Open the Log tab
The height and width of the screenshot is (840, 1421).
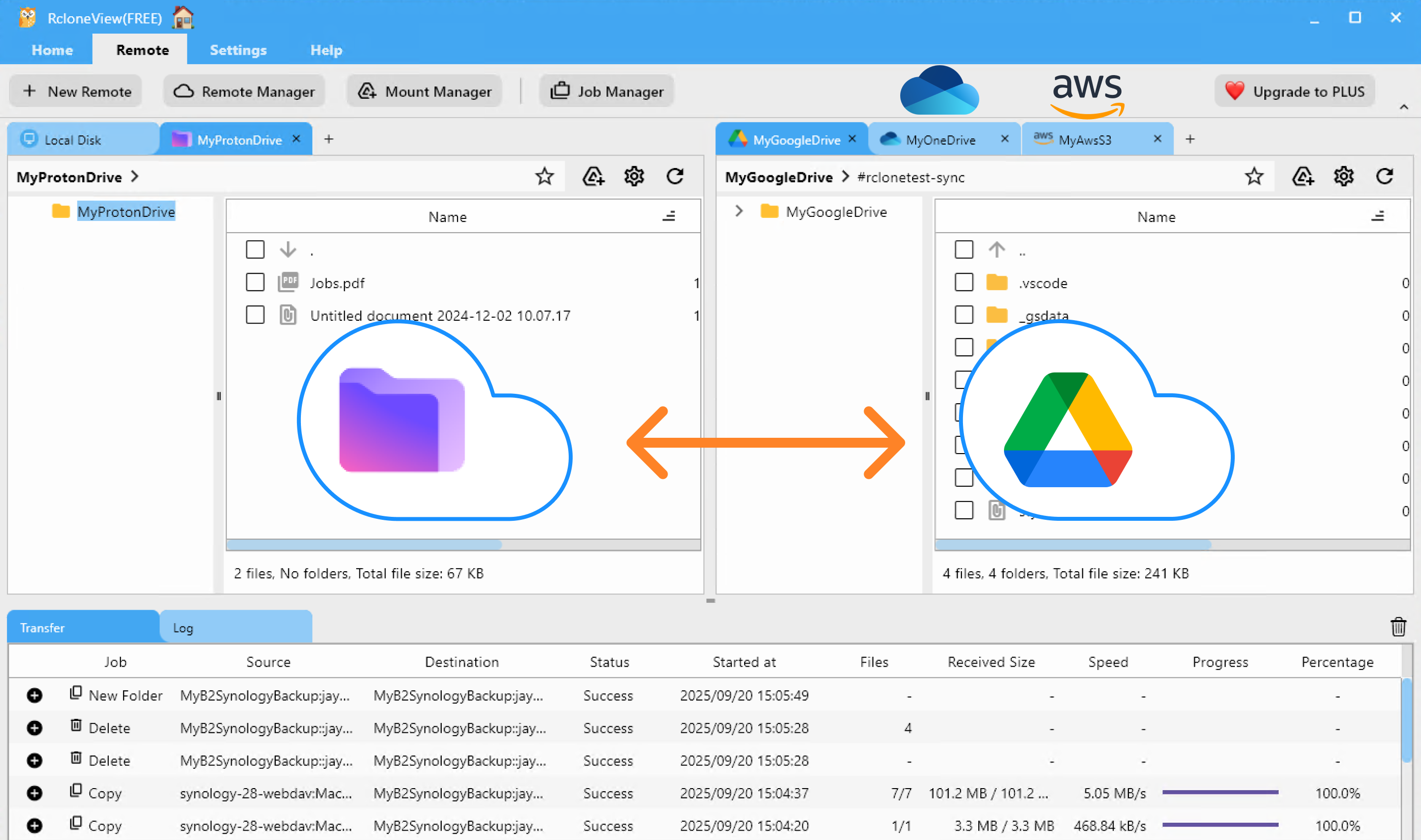[x=183, y=628]
